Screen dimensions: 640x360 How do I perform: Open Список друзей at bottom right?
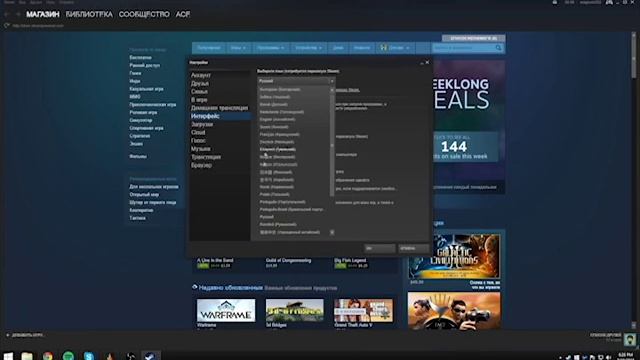605,336
